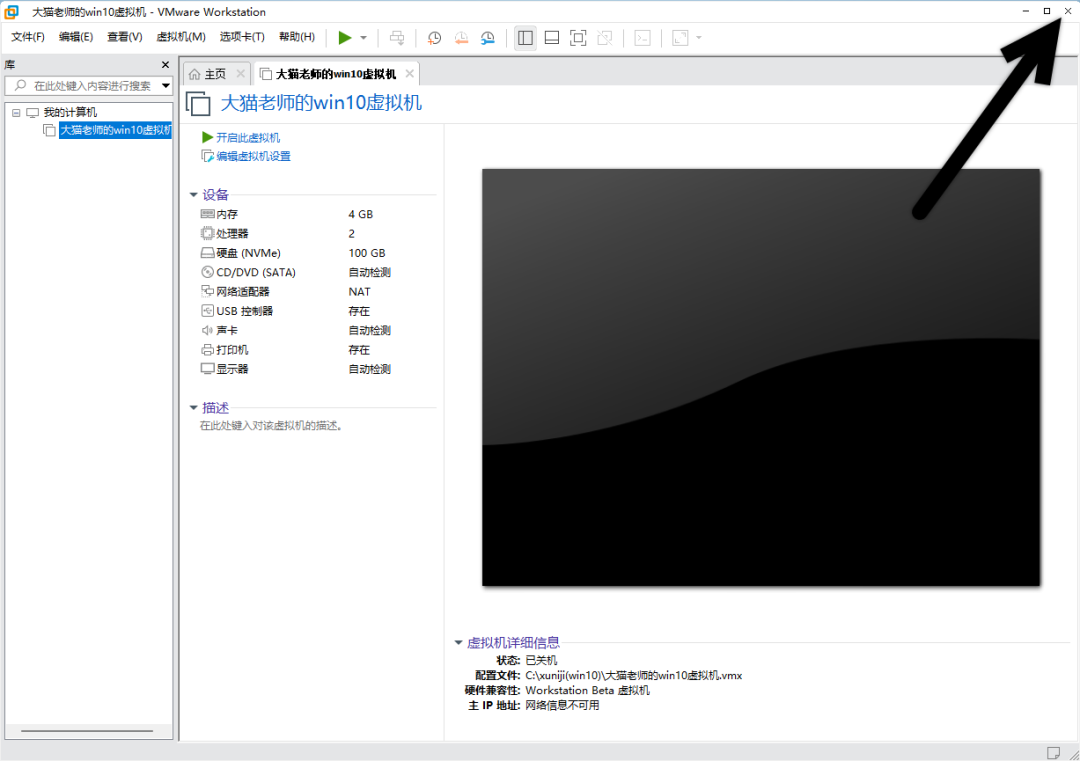Click the library search input field

(x=90, y=86)
